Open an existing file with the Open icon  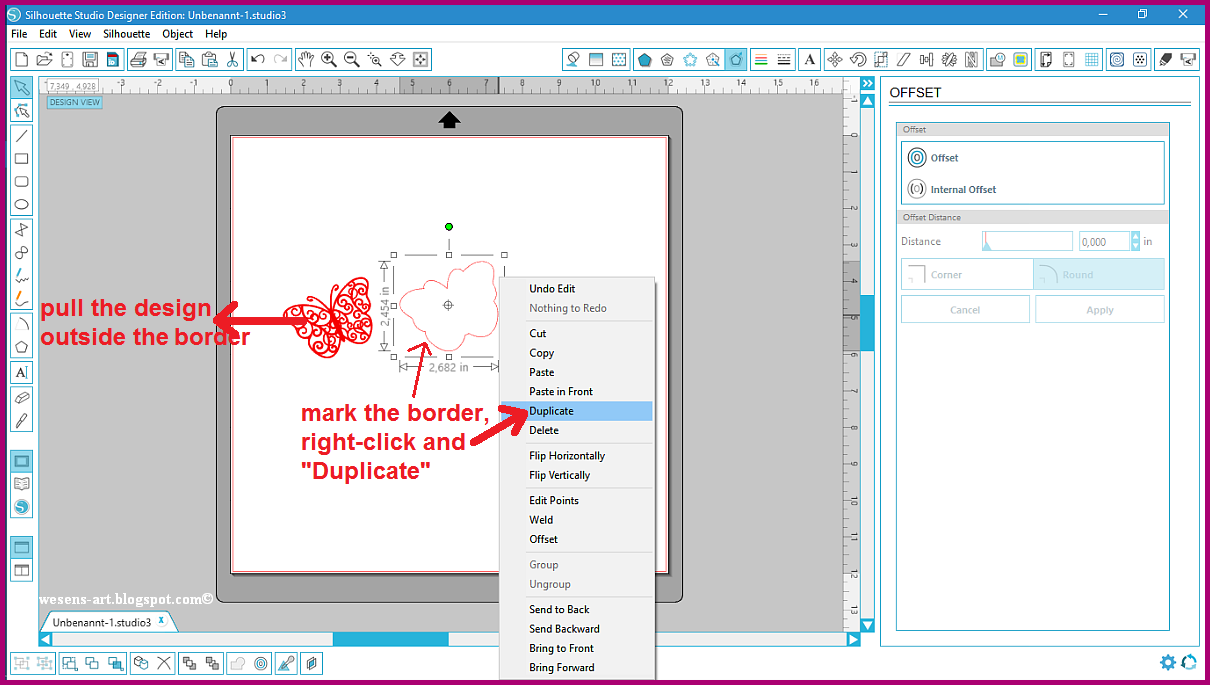43,59
